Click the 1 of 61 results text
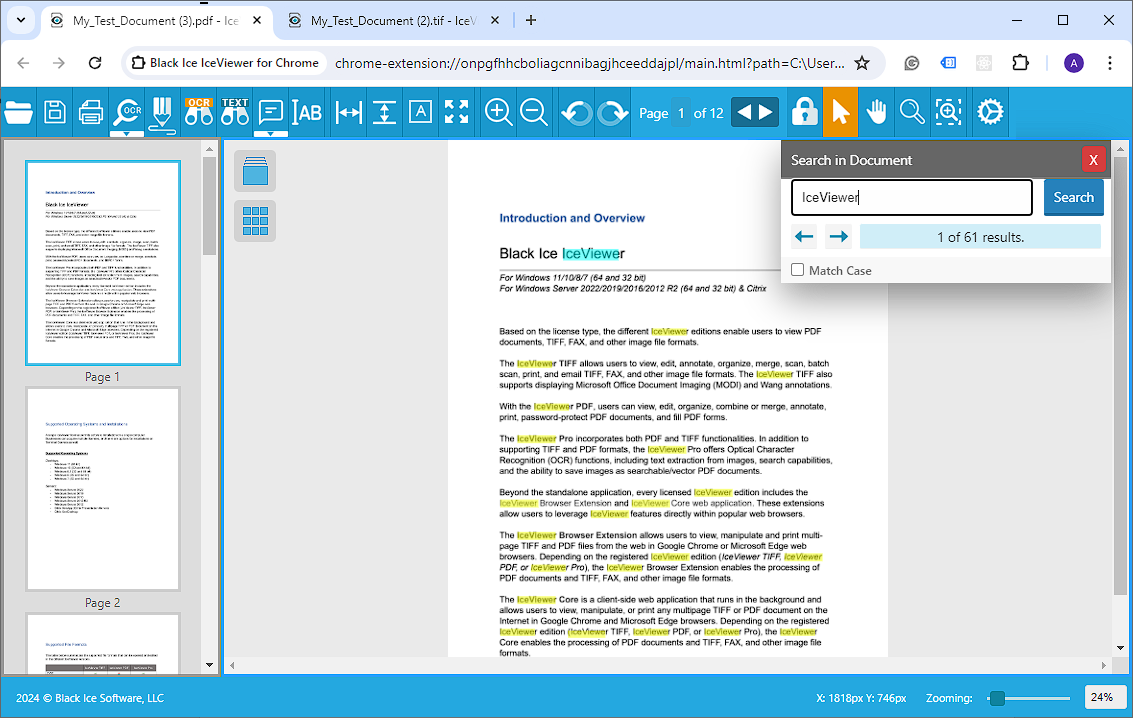Screen dimensions: 1133x718 [x=981, y=237]
